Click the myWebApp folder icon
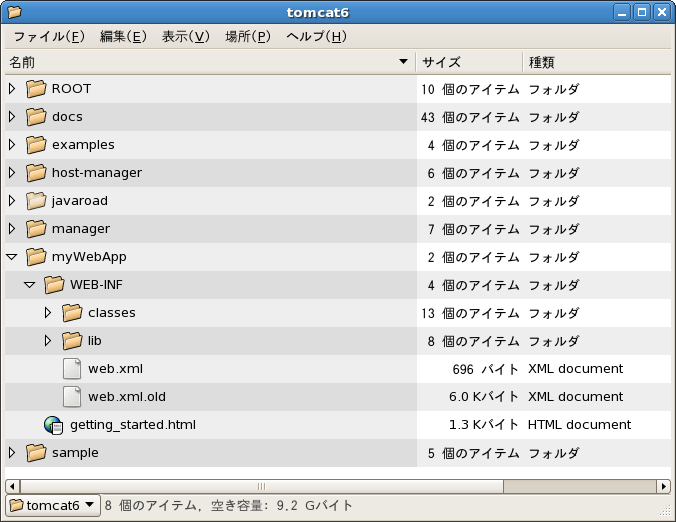The height and width of the screenshot is (522, 676). tap(36, 257)
